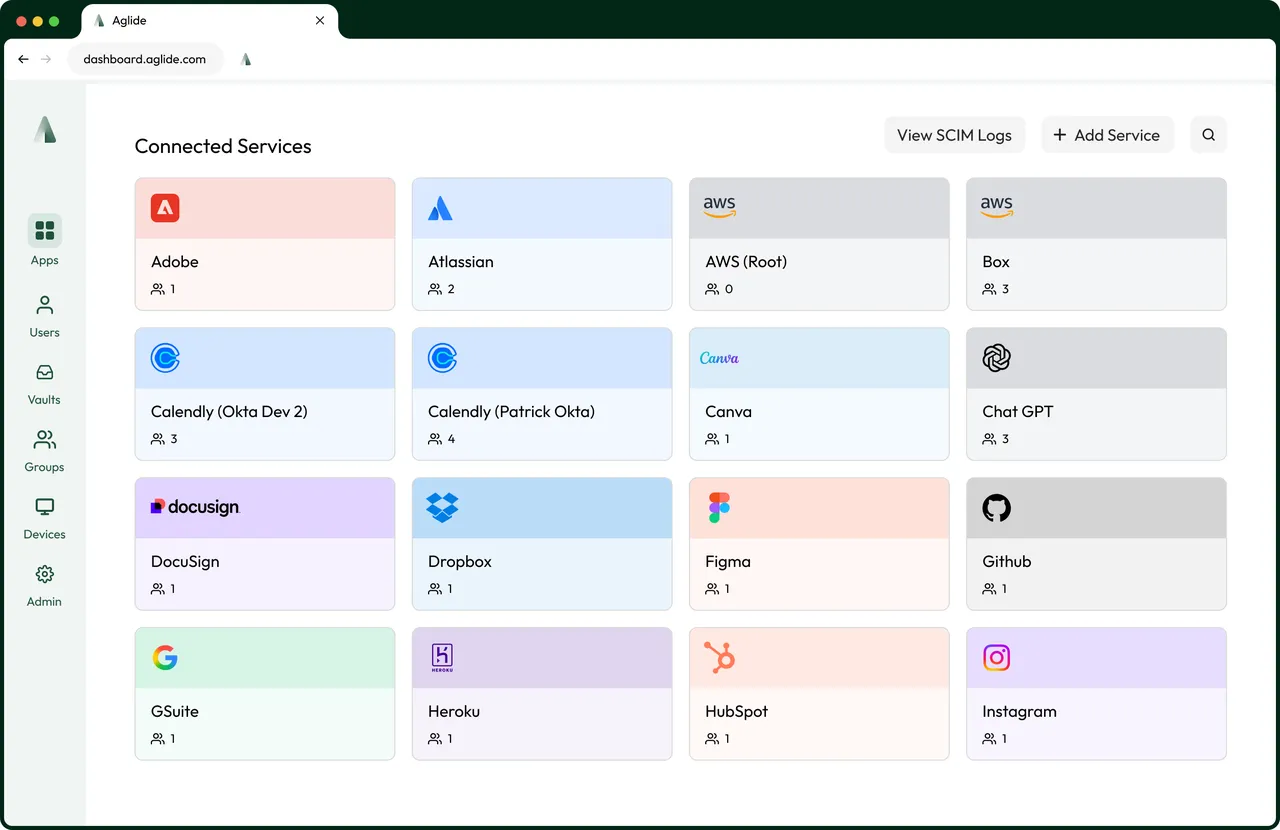Open the Atlassian service name
This screenshot has width=1280, height=830.
(461, 262)
